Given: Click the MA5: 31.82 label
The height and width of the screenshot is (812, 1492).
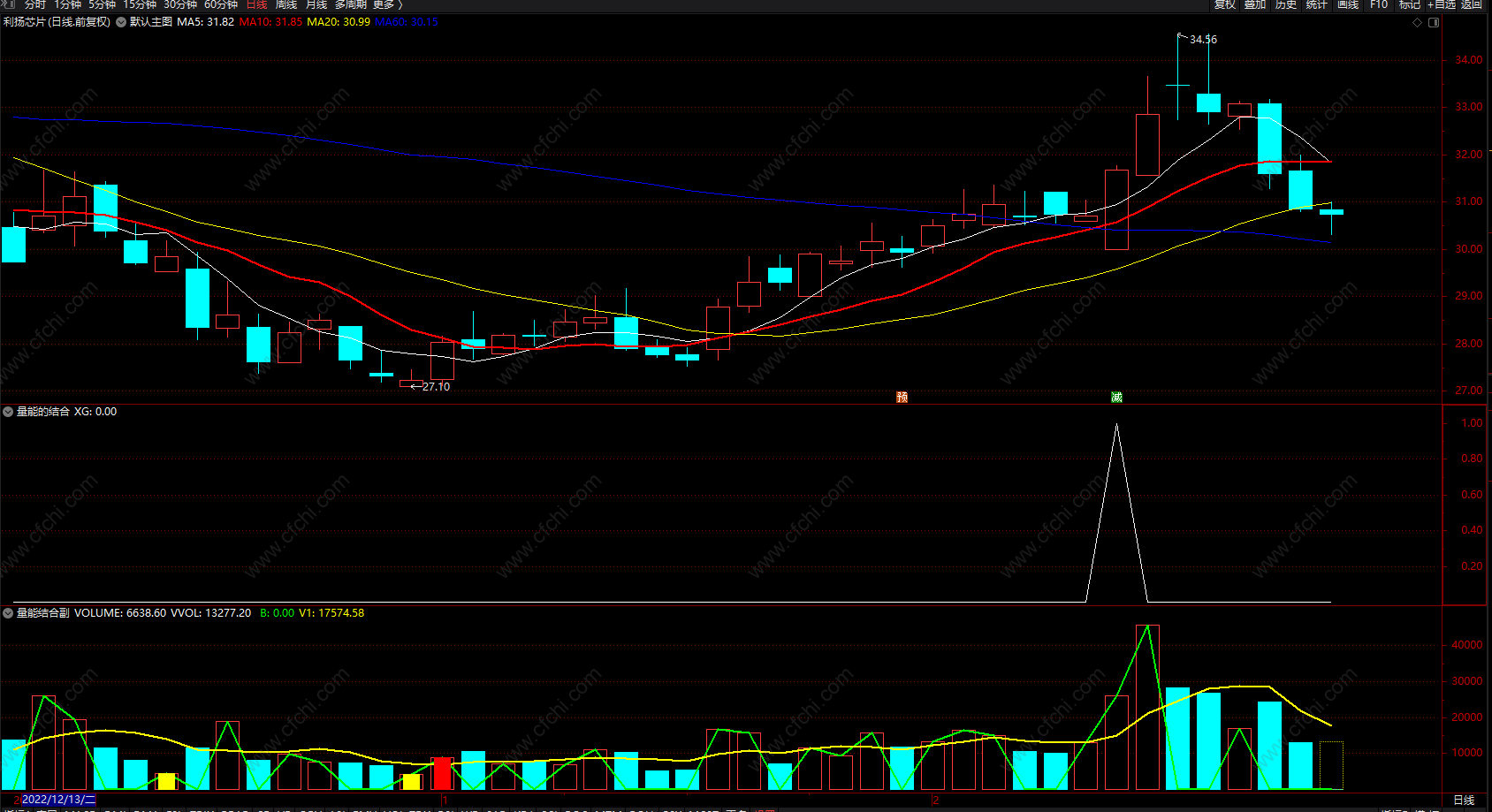Looking at the screenshot, I should click(205, 22).
